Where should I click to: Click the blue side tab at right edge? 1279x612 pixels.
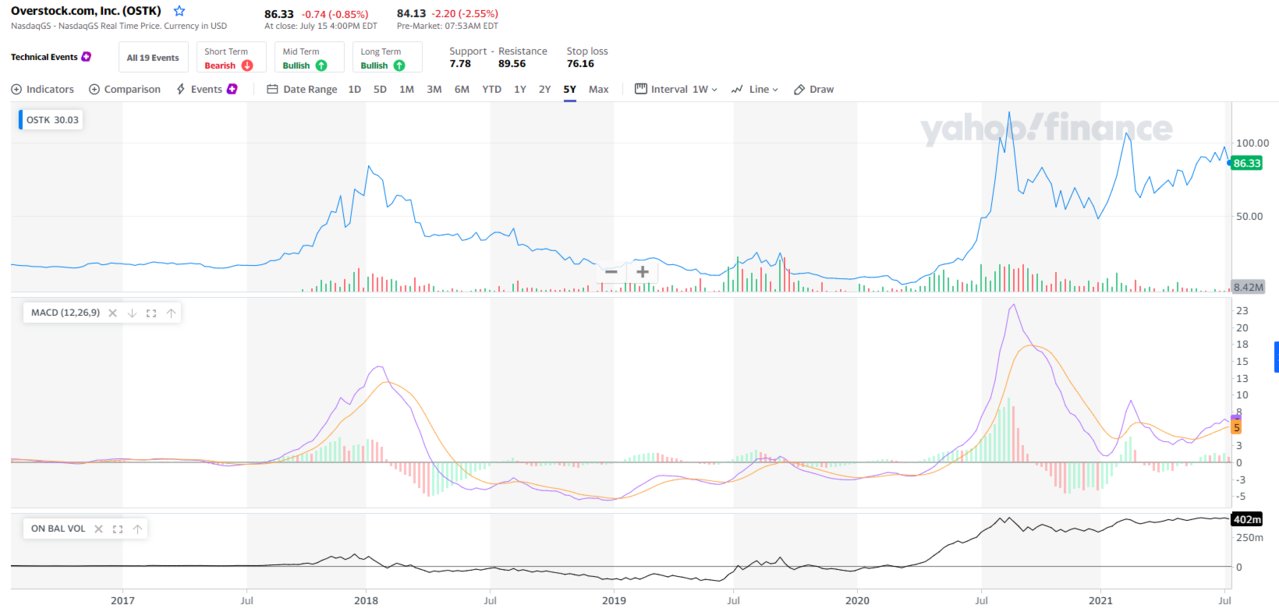(x=1276, y=357)
